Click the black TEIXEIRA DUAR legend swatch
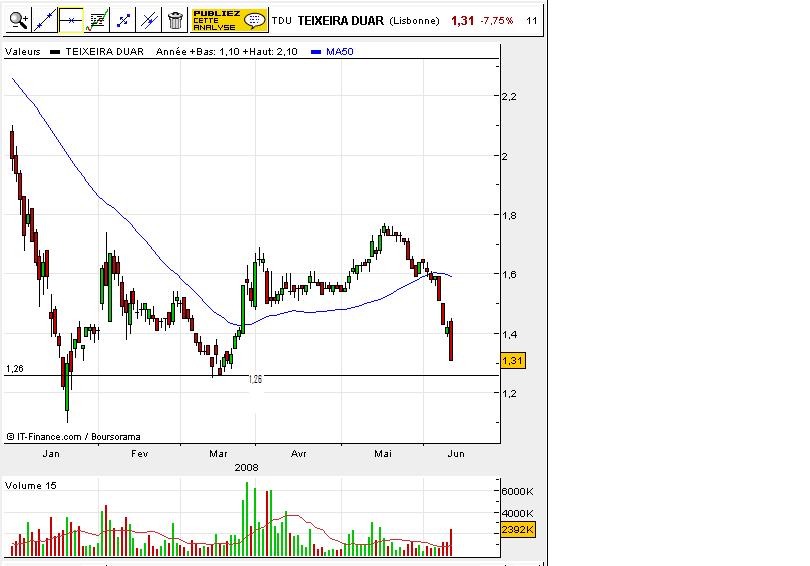The height and width of the screenshot is (566, 810). 55,52
